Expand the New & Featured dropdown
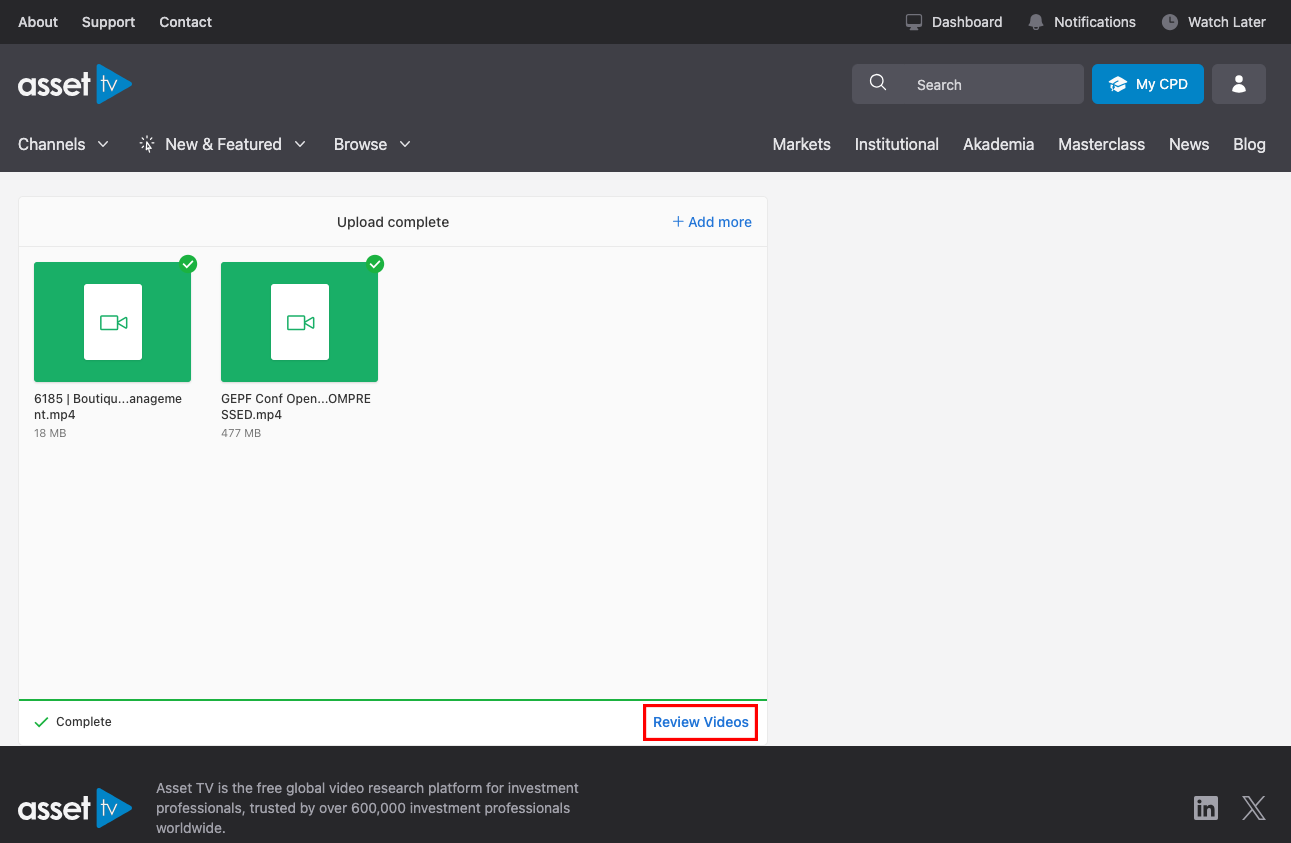This screenshot has height=843, width=1291. 222,144
